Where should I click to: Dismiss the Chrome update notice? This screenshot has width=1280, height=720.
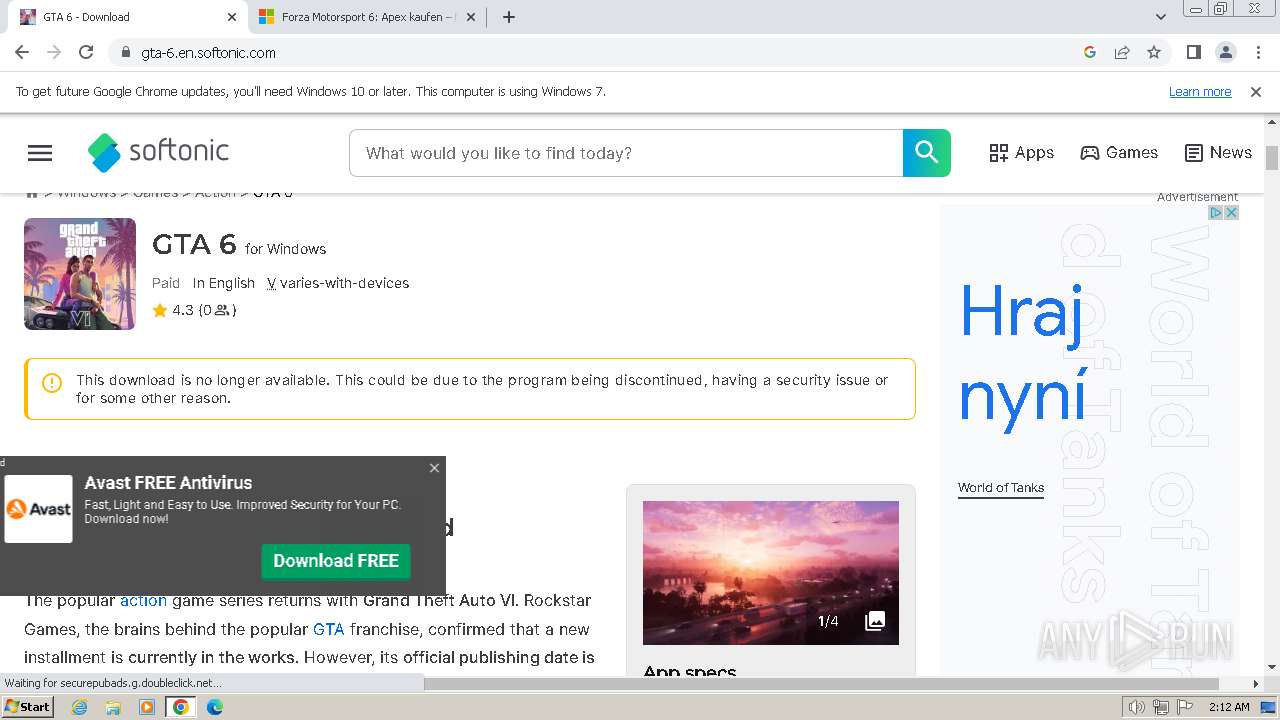[x=1256, y=92]
